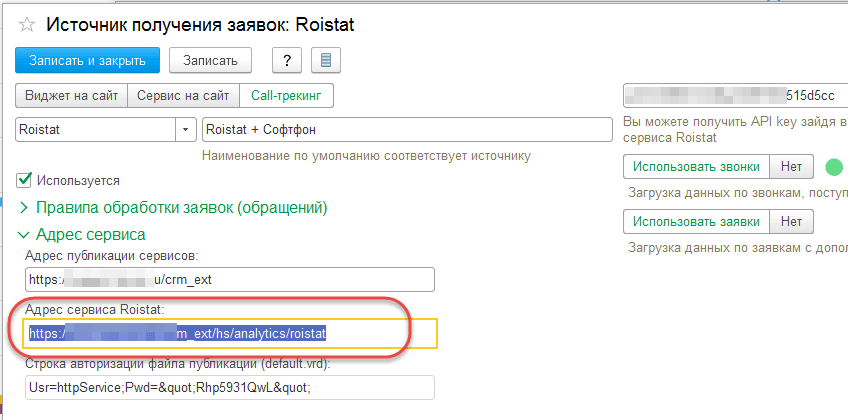The width and height of the screenshot is (848, 420).
Task: Select the Call-трекинг tab
Action: (x=286, y=96)
